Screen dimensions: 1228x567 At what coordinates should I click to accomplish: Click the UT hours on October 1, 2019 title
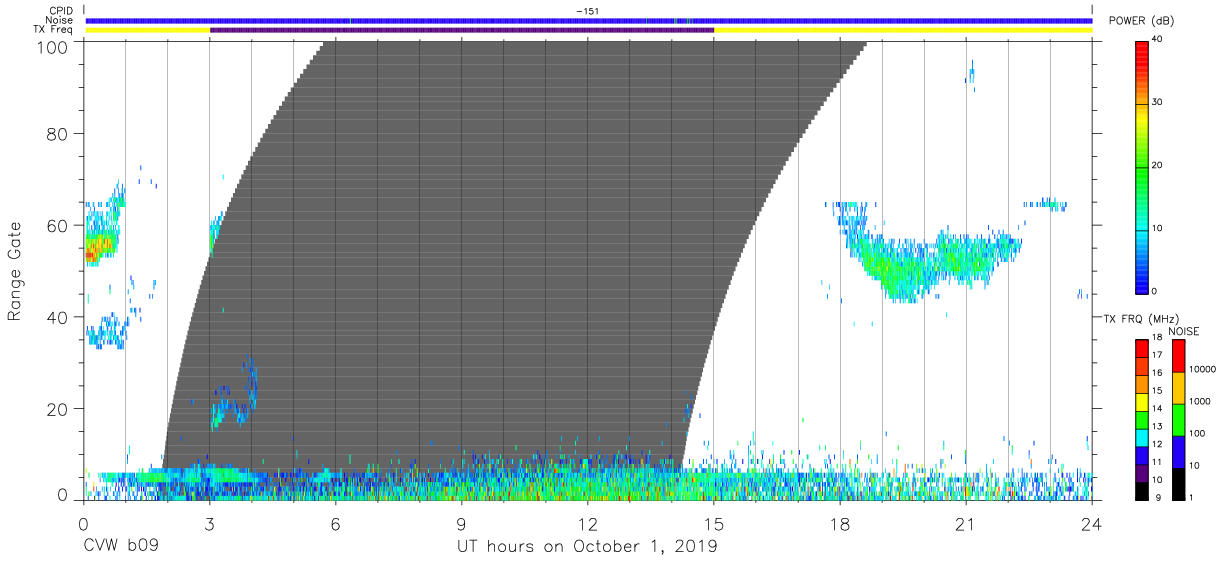[x=587, y=547]
